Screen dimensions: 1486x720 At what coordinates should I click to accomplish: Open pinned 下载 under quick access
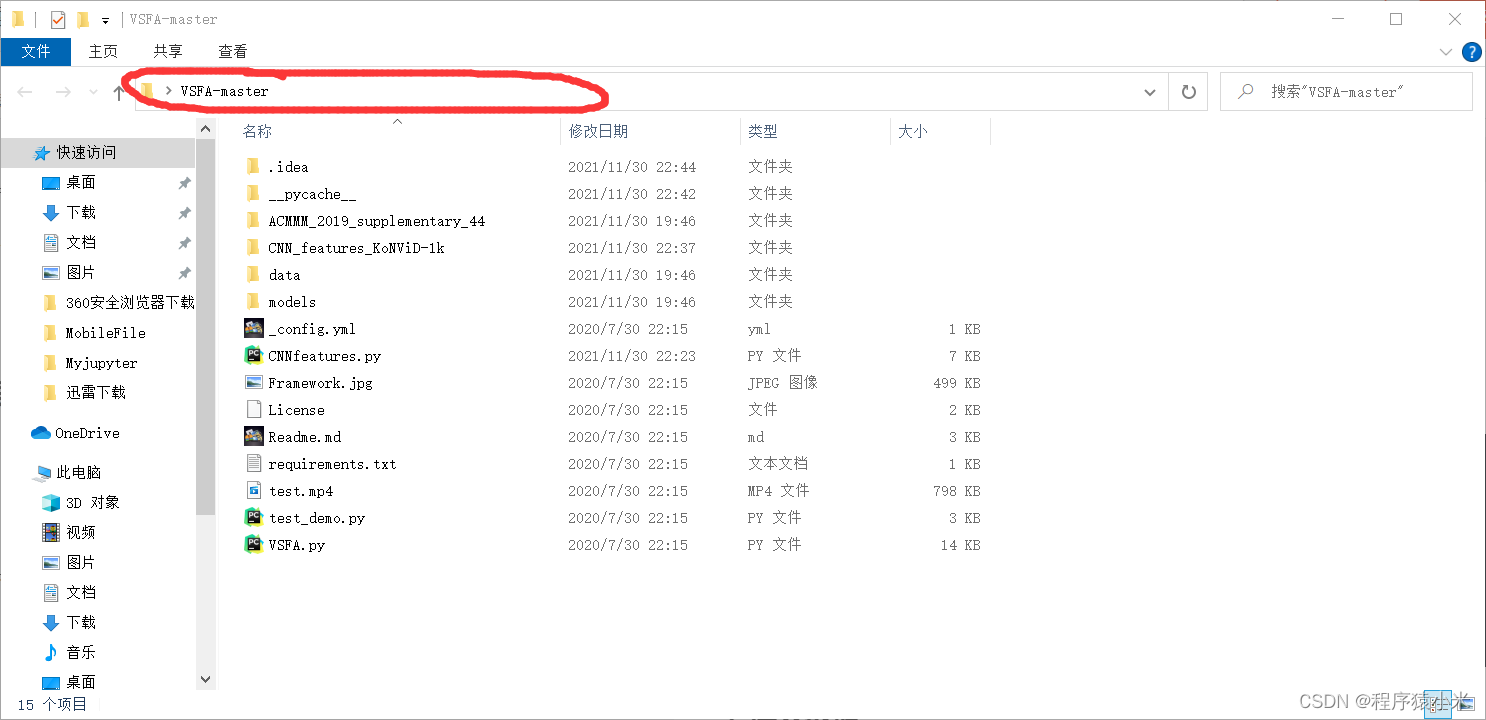pos(81,212)
